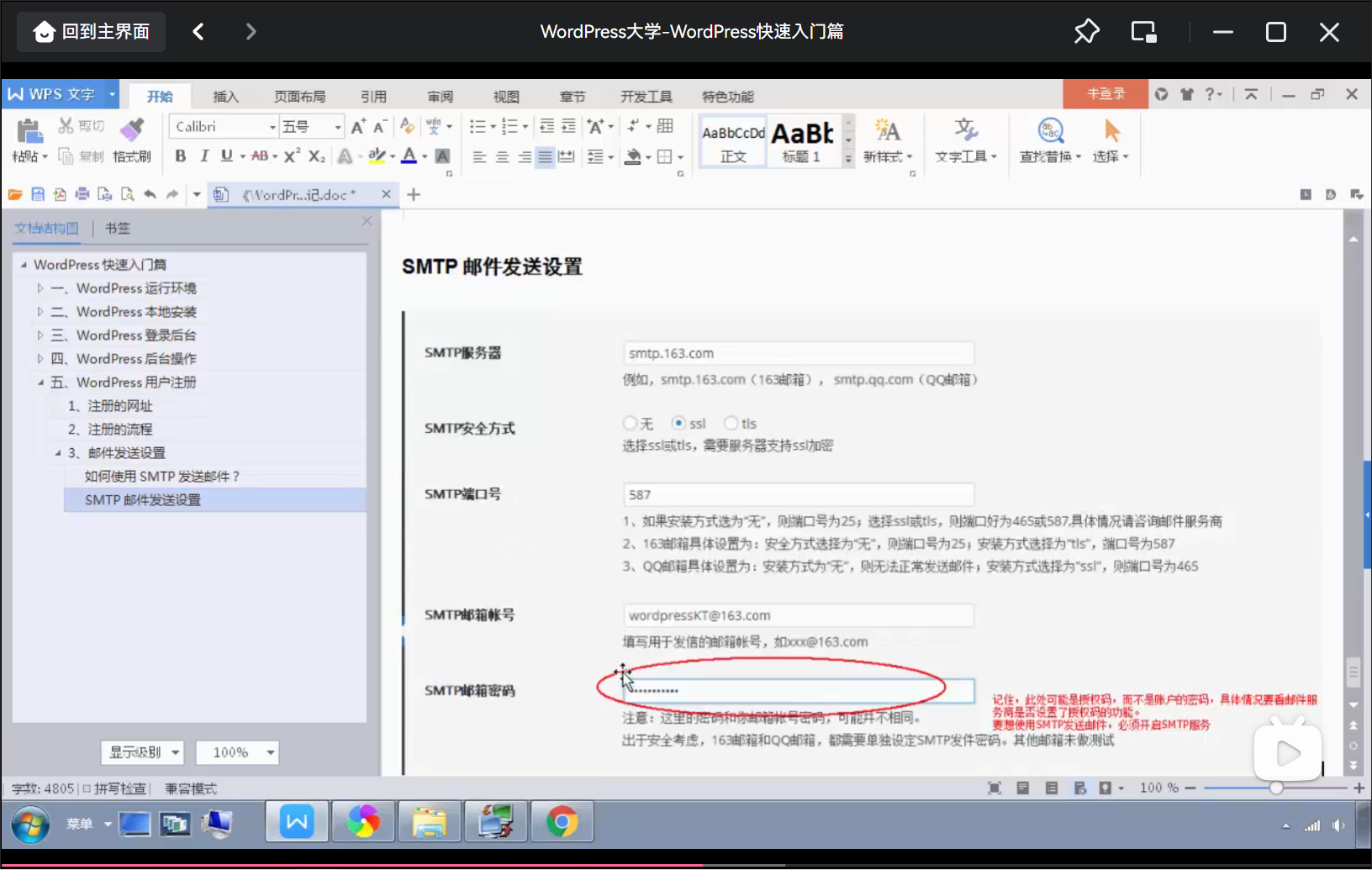Click the SMTP邮箱密码 input field
1372x870 pixels.
tap(799, 691)
